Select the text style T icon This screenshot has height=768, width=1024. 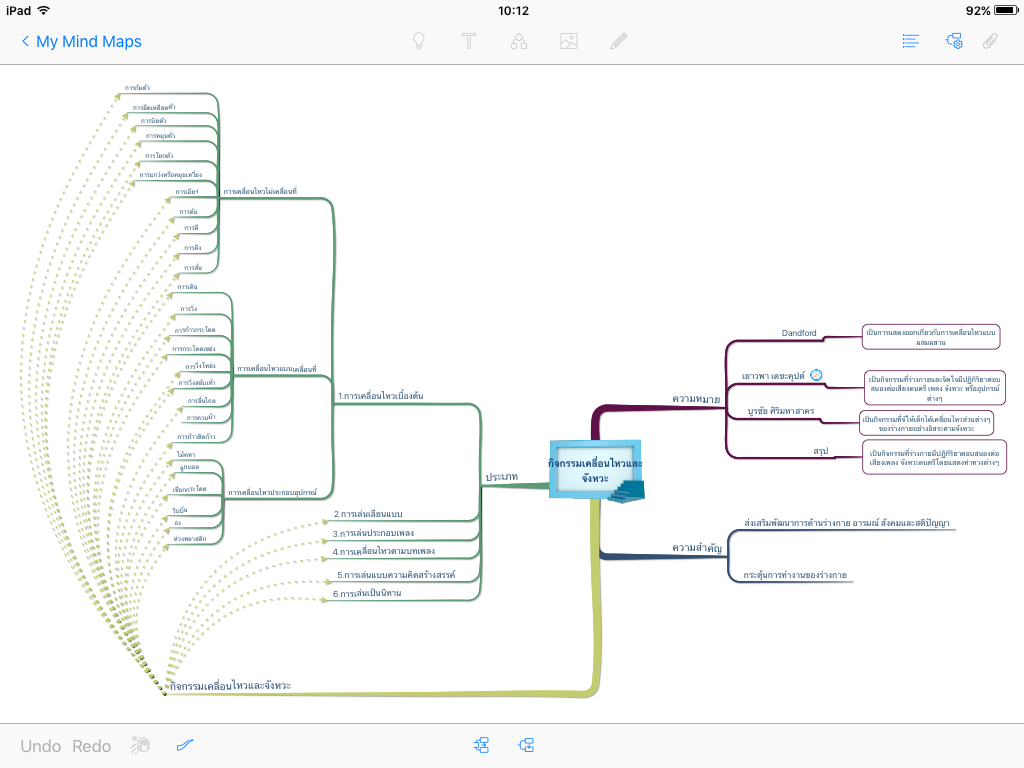tap(469, 41)
